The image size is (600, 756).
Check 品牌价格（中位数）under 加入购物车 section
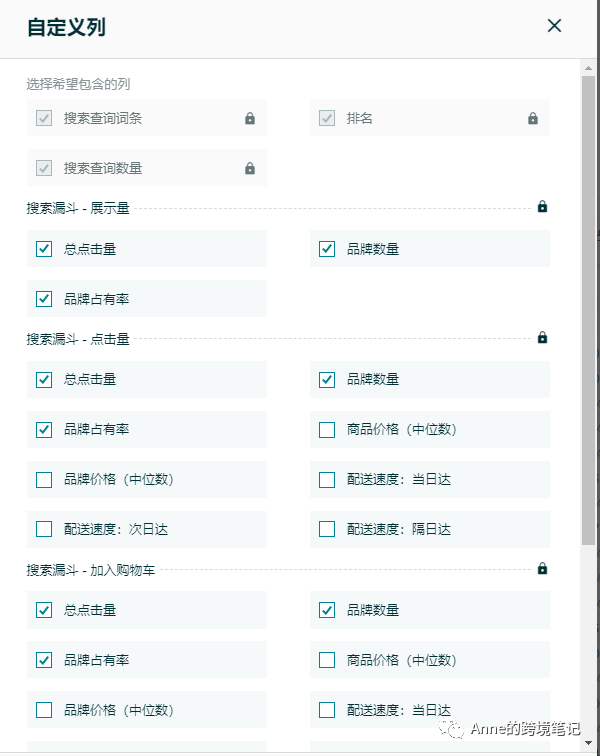point(44,710)
